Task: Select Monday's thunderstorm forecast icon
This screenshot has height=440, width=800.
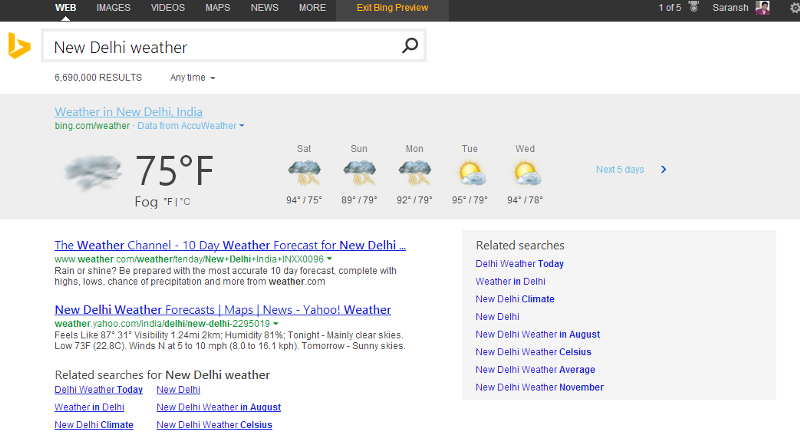Action: (x=414, y=173)
